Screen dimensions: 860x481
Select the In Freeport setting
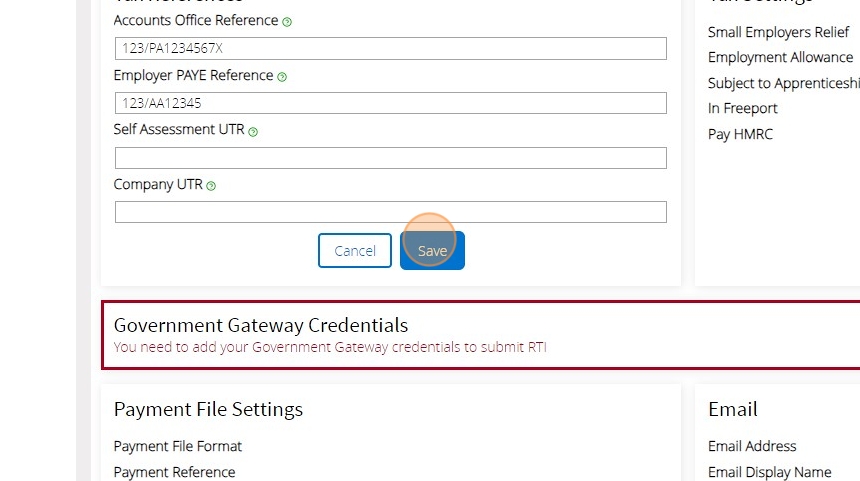742,108
